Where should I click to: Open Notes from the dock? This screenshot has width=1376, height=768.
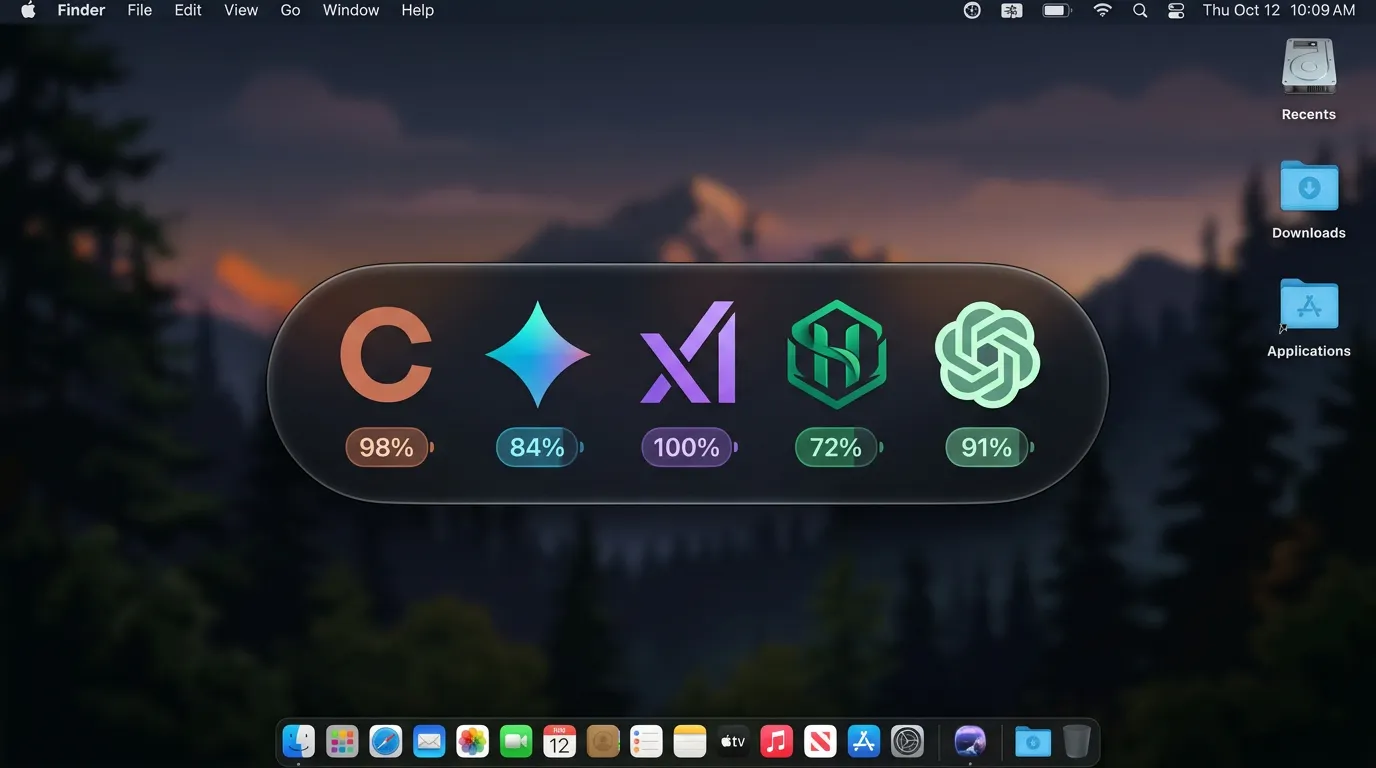690,741
